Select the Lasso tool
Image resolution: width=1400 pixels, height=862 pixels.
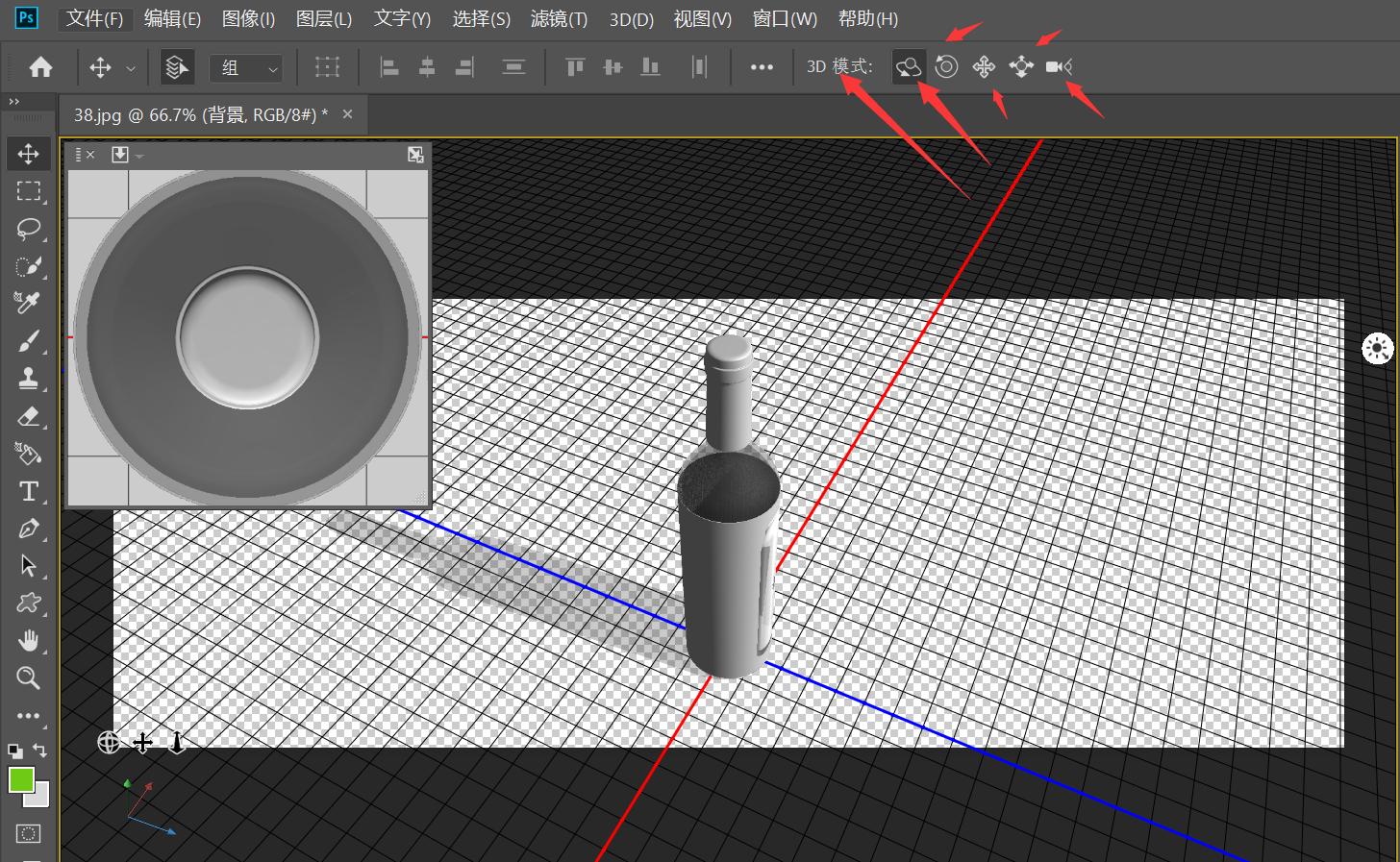(28, 229)
